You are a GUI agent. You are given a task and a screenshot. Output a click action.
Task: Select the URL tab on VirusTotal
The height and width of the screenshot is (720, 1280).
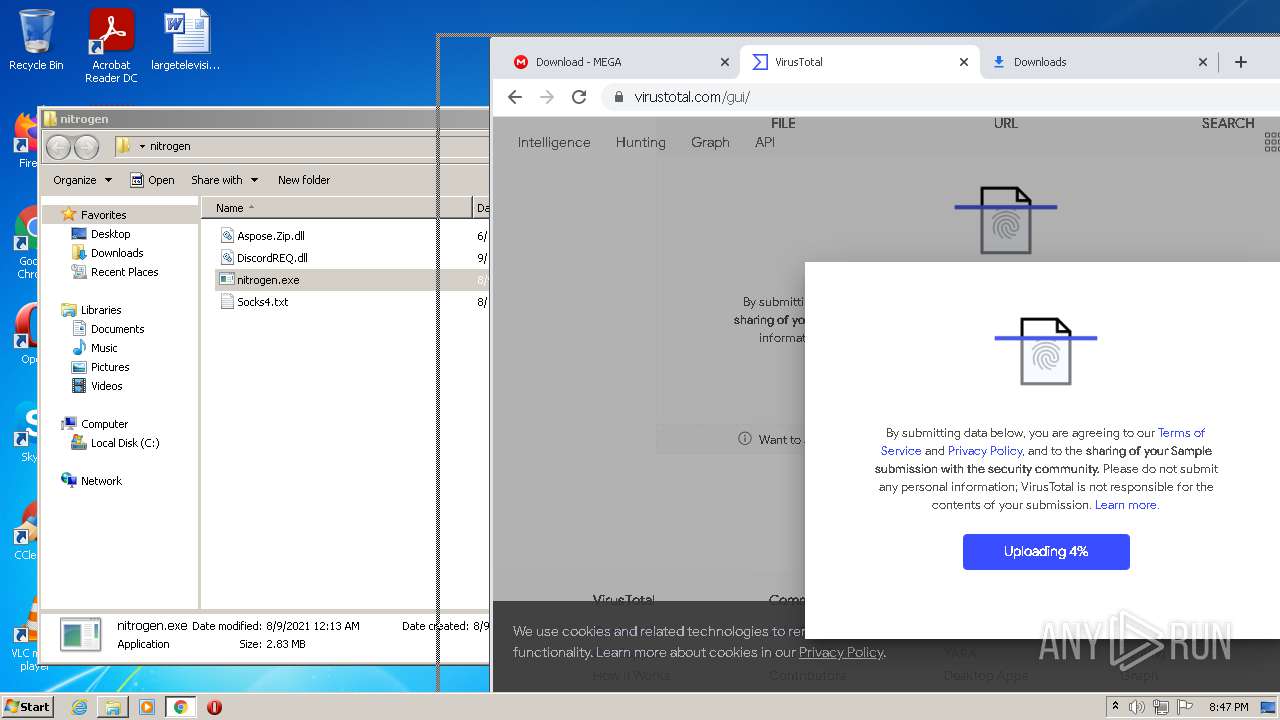point(1006,123)
